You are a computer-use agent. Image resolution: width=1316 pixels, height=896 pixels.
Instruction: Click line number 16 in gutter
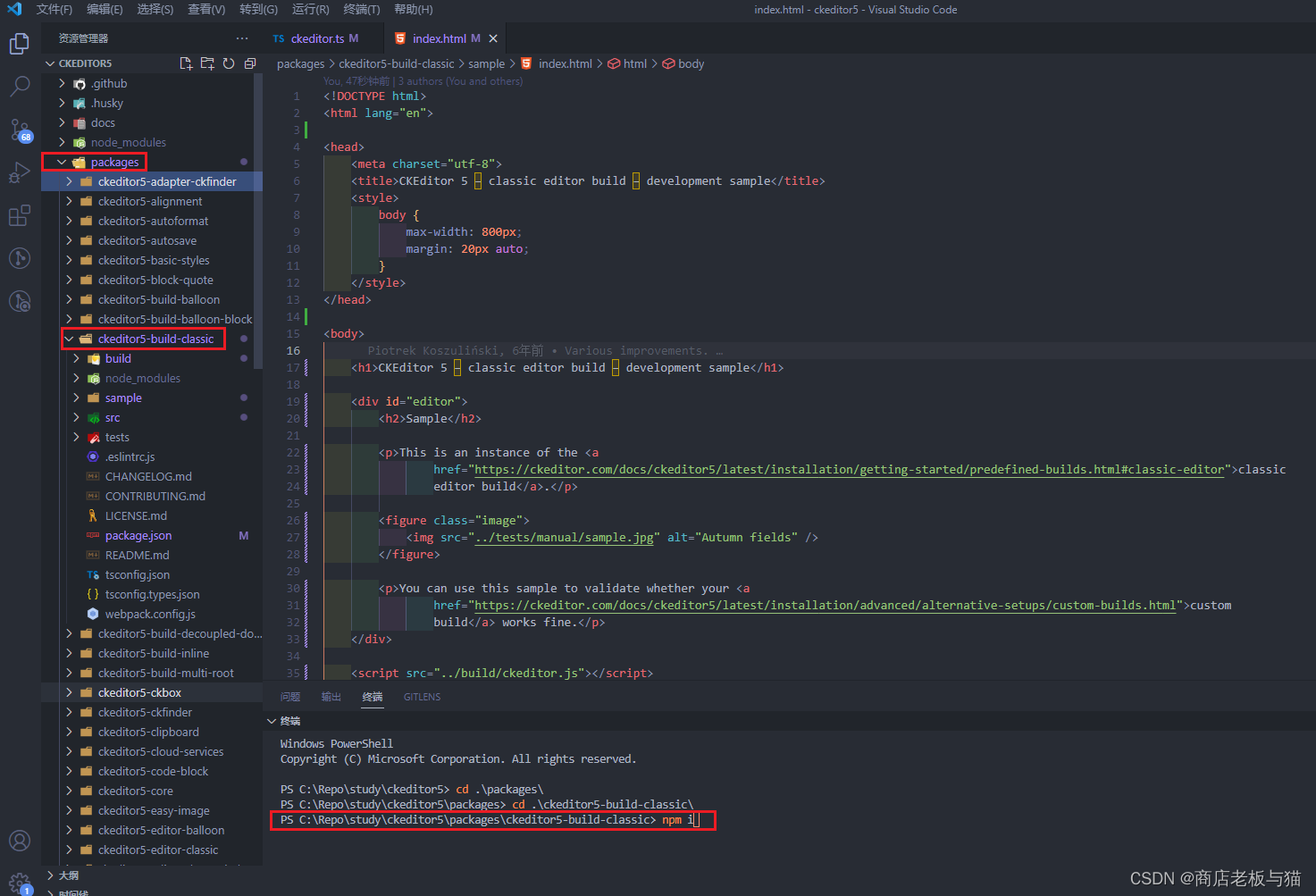coord(293,350)
